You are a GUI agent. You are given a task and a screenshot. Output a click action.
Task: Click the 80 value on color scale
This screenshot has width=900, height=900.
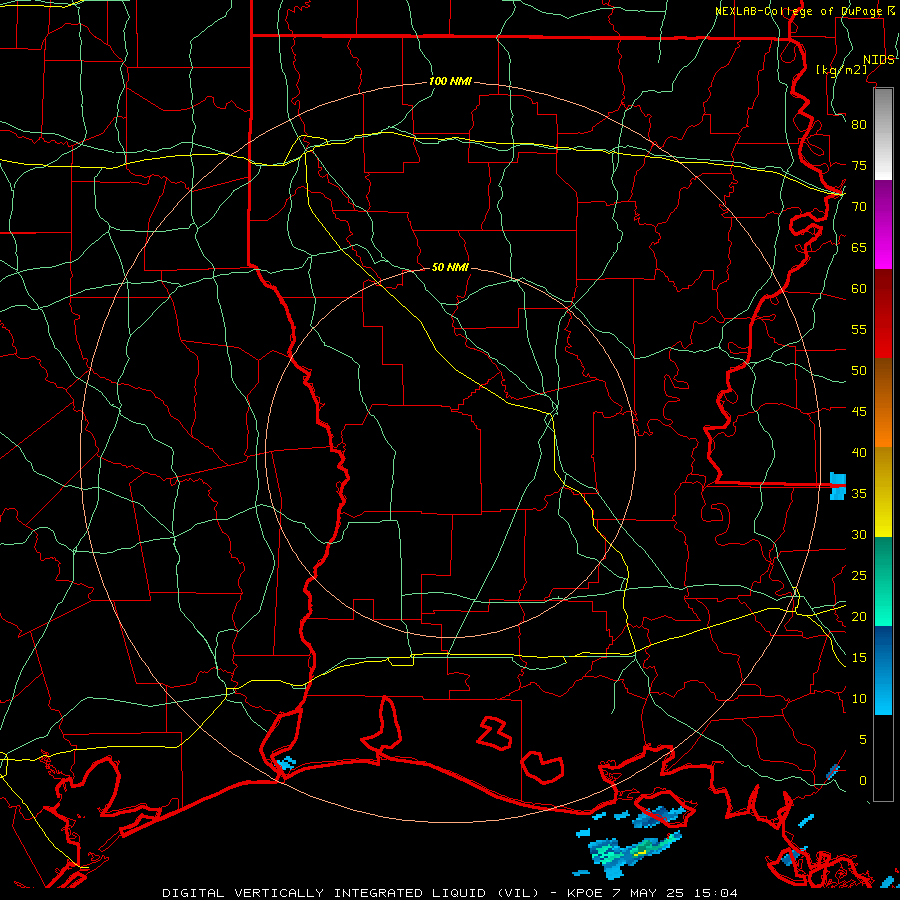click(x=859, y=125)
